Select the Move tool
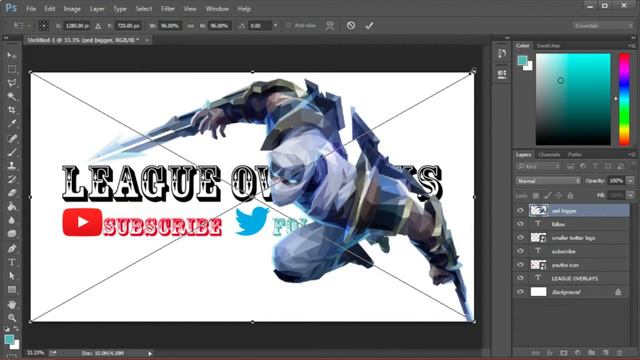640x360 pixels. click(x=12, y=55)
